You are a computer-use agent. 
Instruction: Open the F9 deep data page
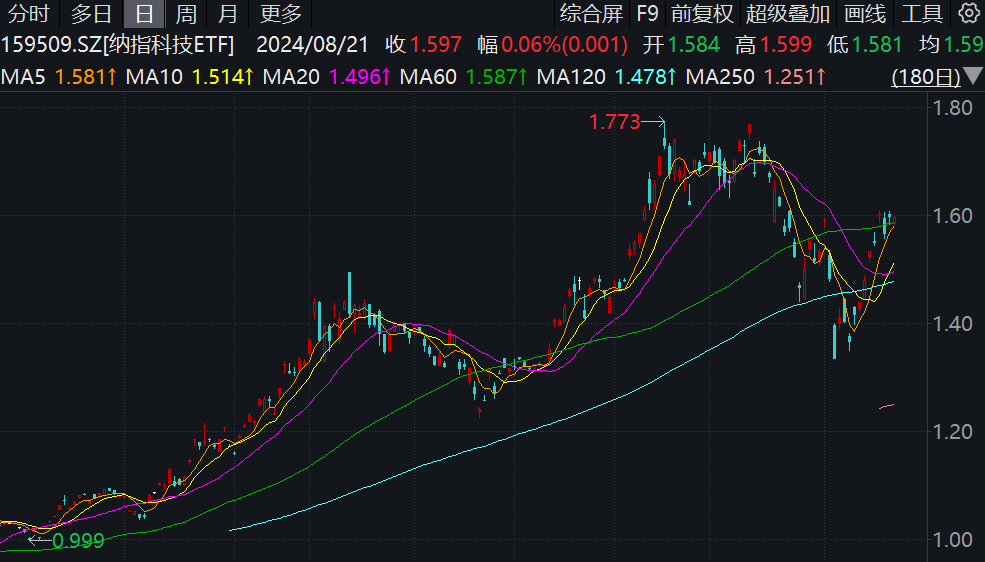(x=647, y=13)
